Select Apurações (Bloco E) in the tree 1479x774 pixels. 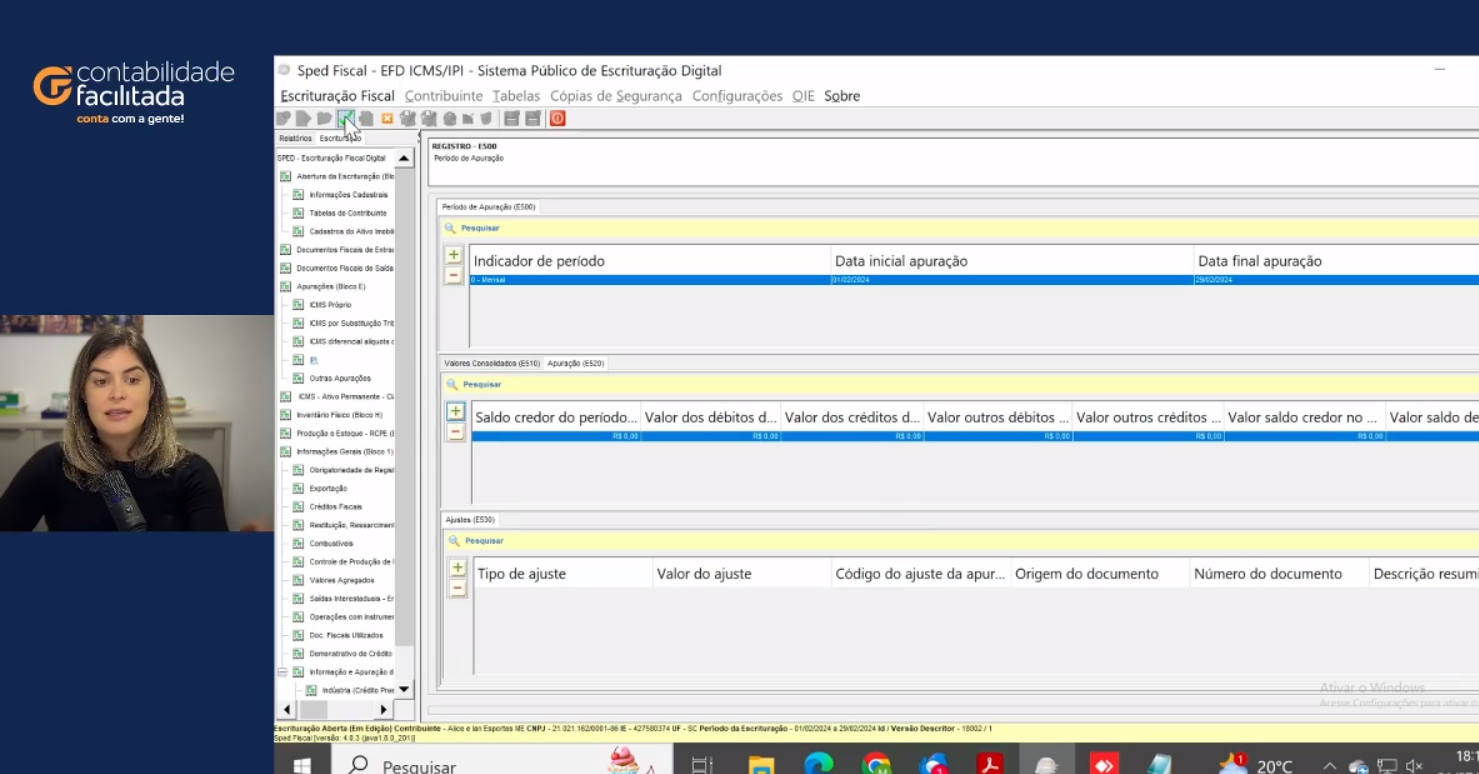coord(331,287)
